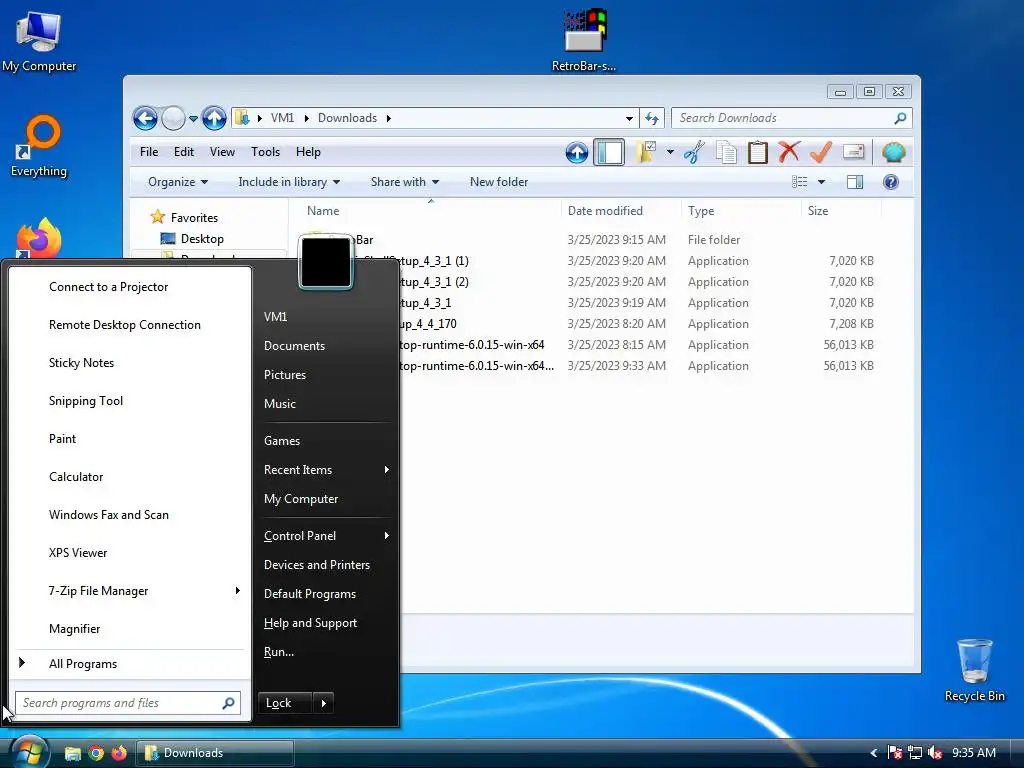Image resolution: width=1024 pixels, height=768 pixels.
Task: Open the View menu
Action: pos(222,152)
